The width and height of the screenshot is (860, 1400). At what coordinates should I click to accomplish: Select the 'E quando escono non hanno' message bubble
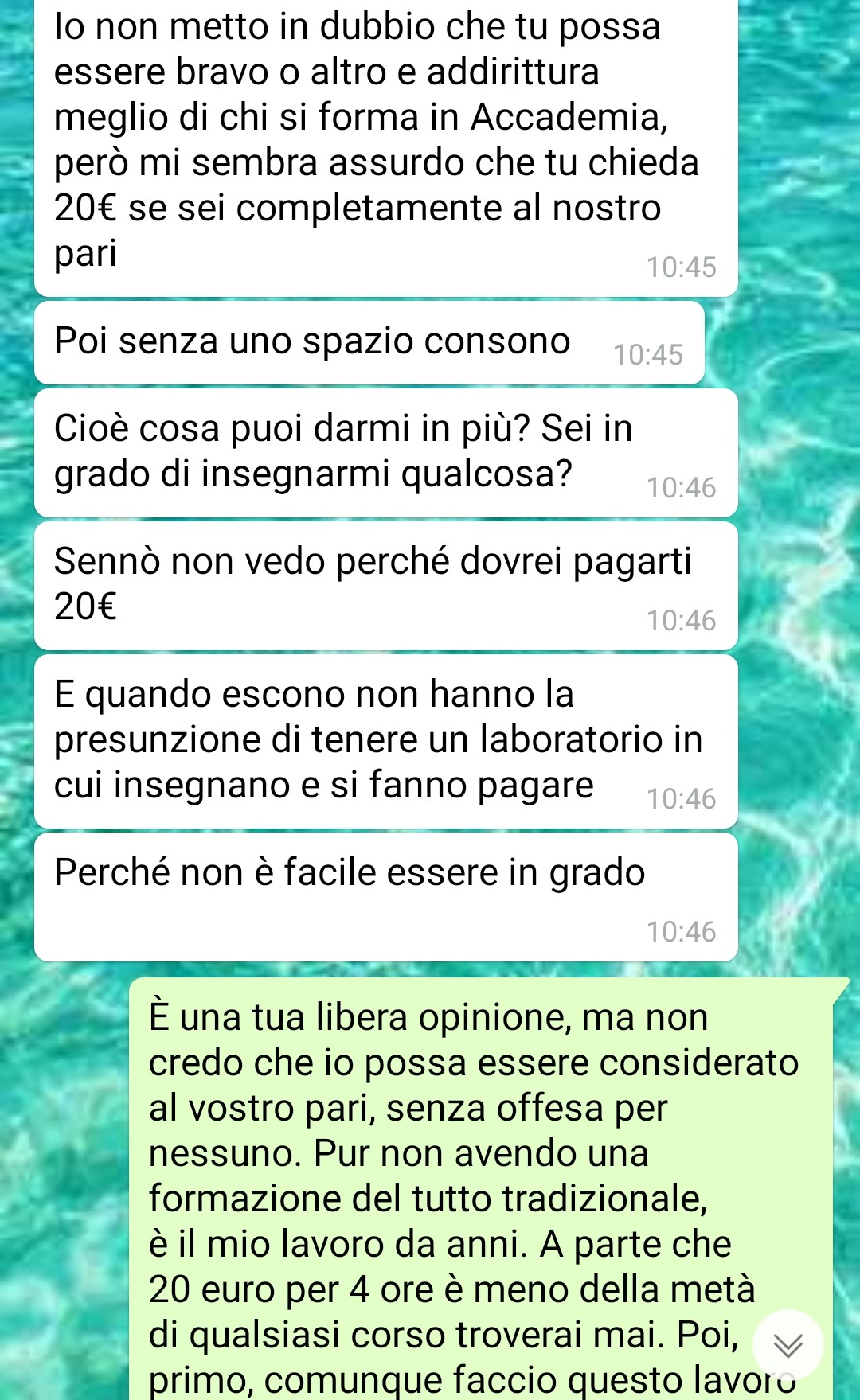coord(386,742)
